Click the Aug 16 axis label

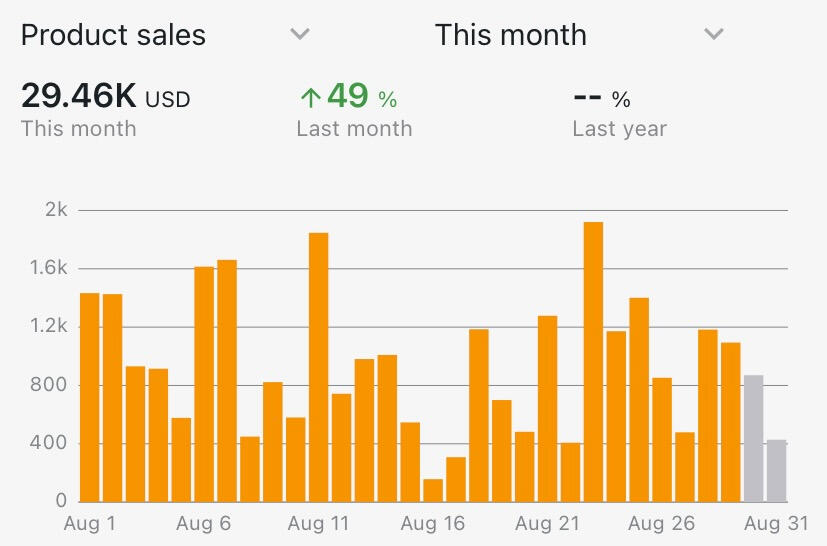(x=433, y=523)
